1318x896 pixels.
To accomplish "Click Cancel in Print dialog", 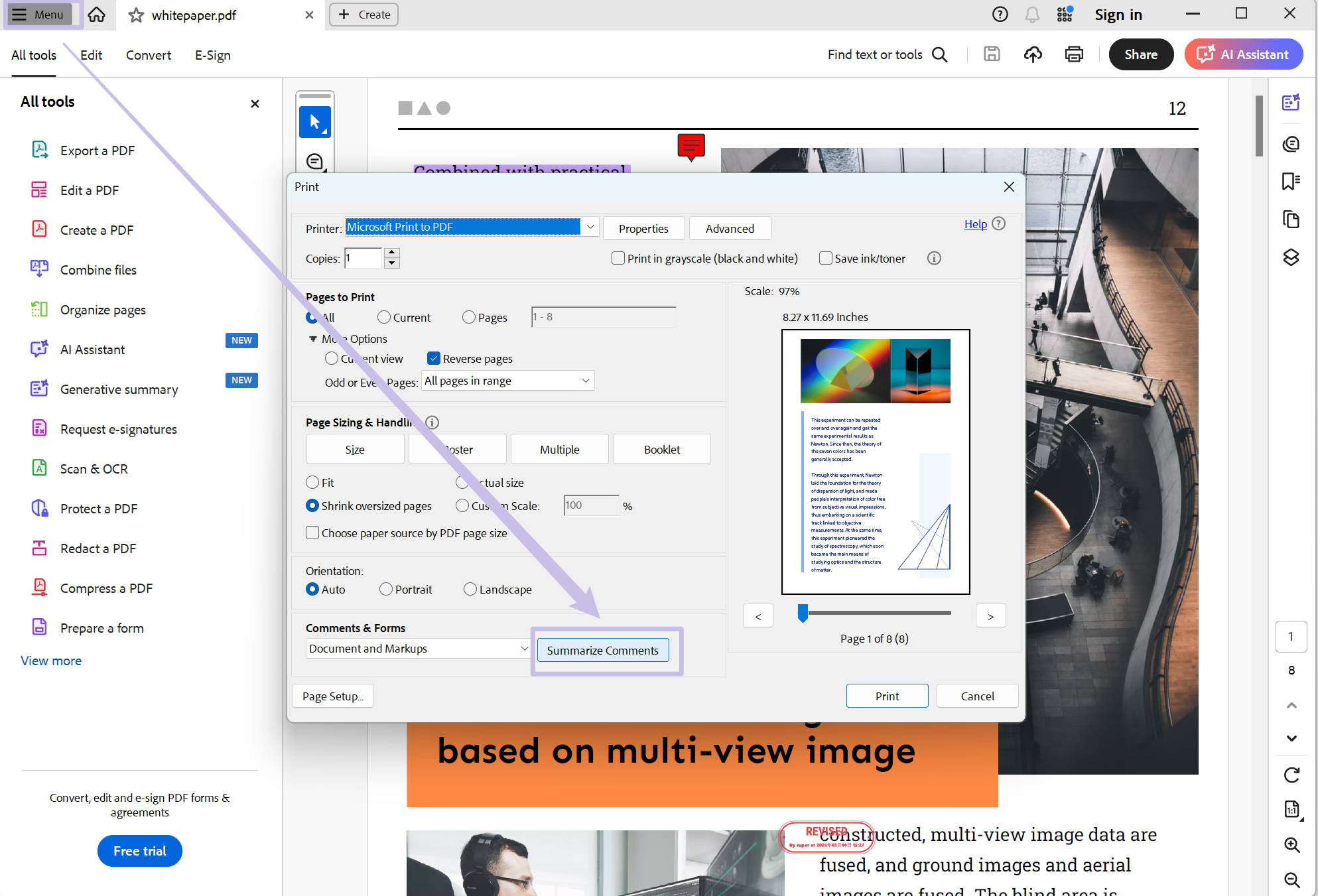I will pos(977,696).
